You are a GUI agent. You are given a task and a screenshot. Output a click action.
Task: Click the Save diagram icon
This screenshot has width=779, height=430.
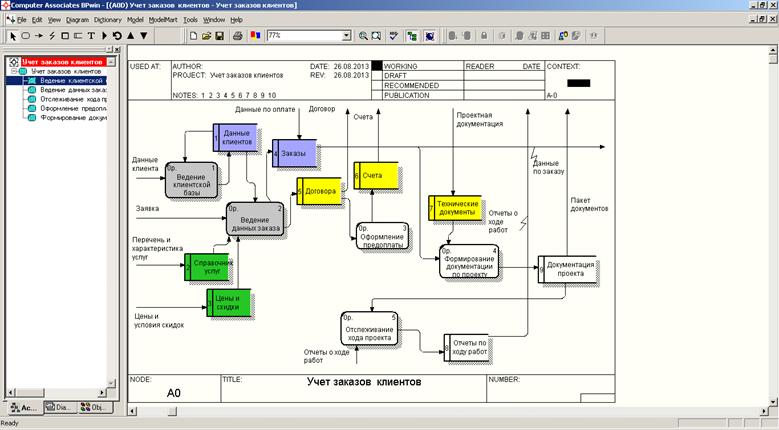pyautogui.click(x=219, y=36)
